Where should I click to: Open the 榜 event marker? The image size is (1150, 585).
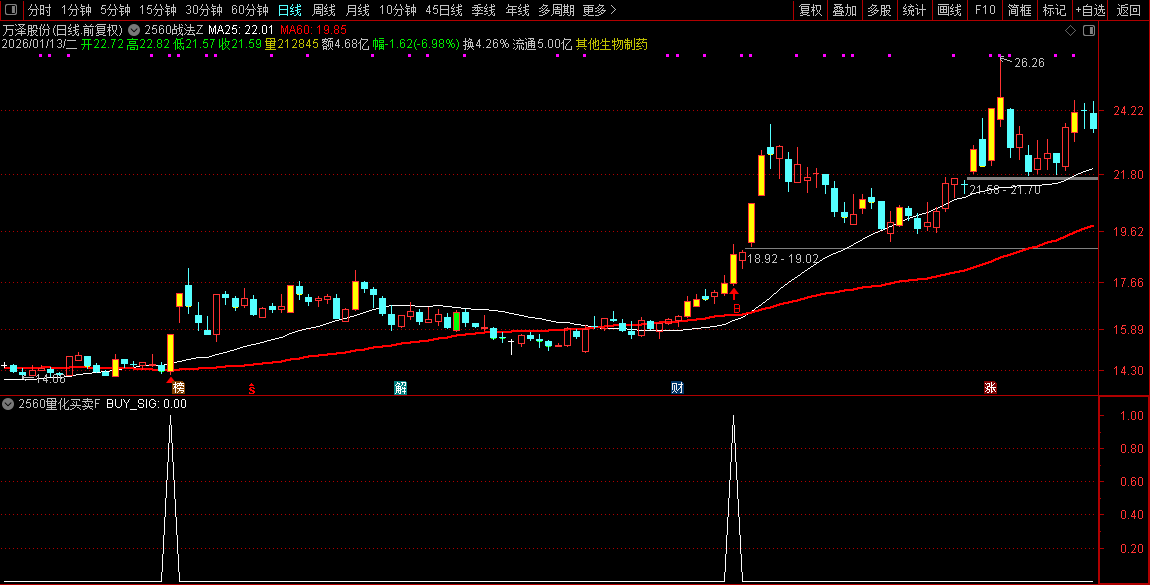tap(178, 388)
